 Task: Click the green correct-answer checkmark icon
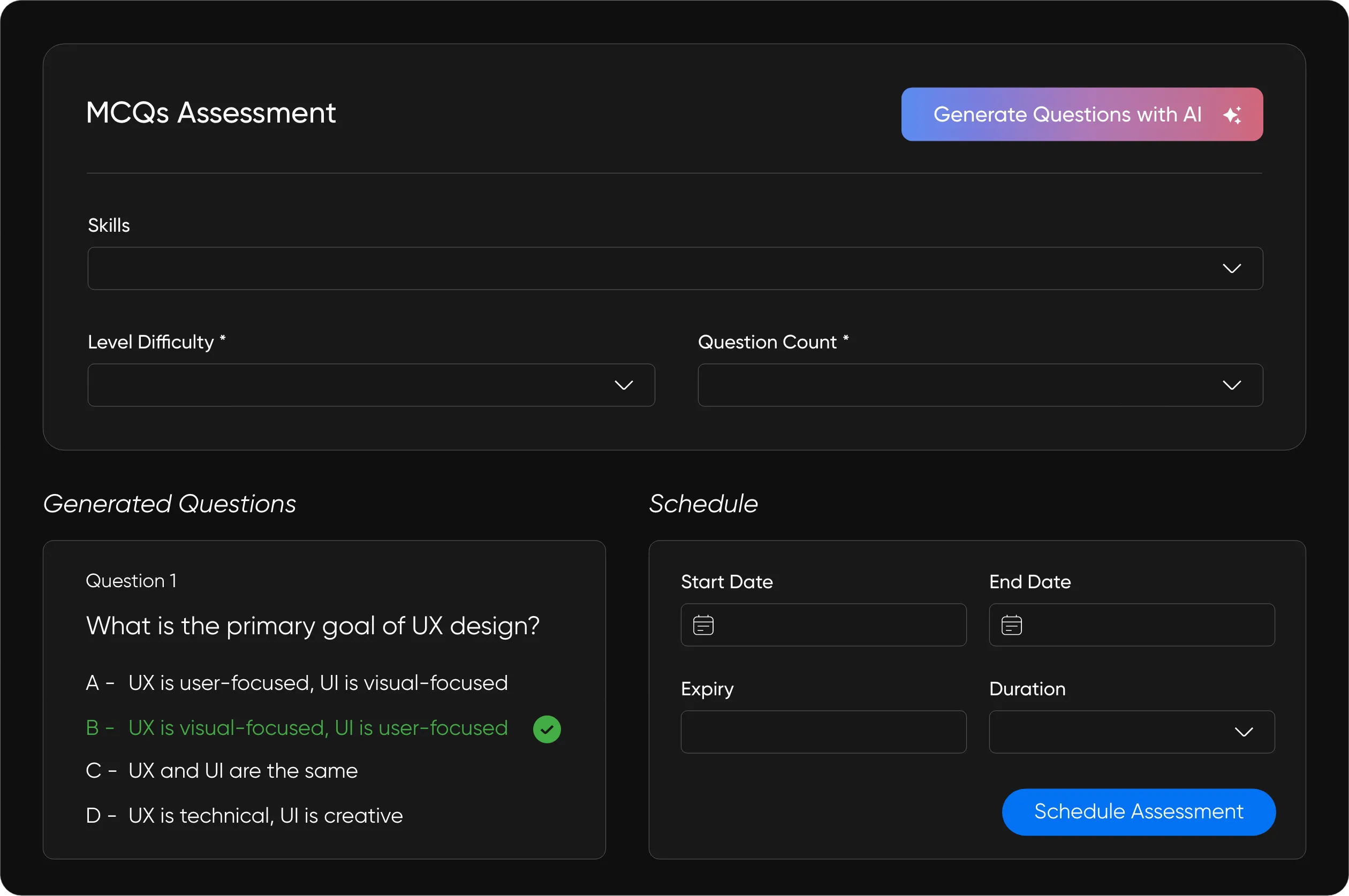[547, 729]
